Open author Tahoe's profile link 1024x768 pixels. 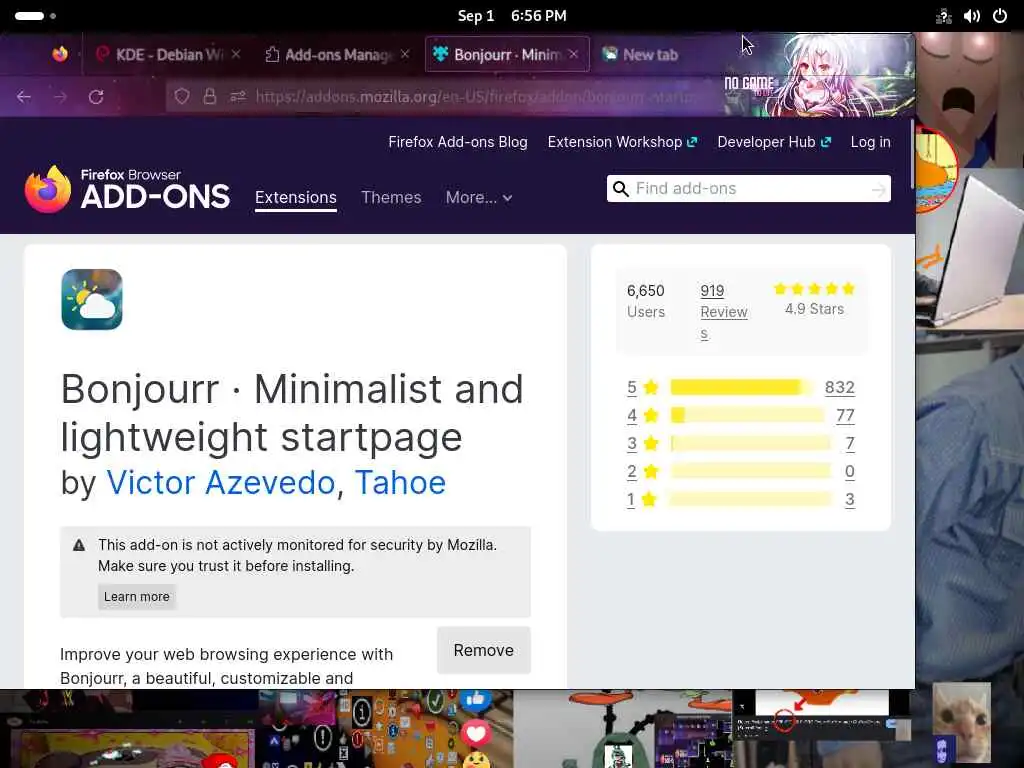(x=400, y=483)
